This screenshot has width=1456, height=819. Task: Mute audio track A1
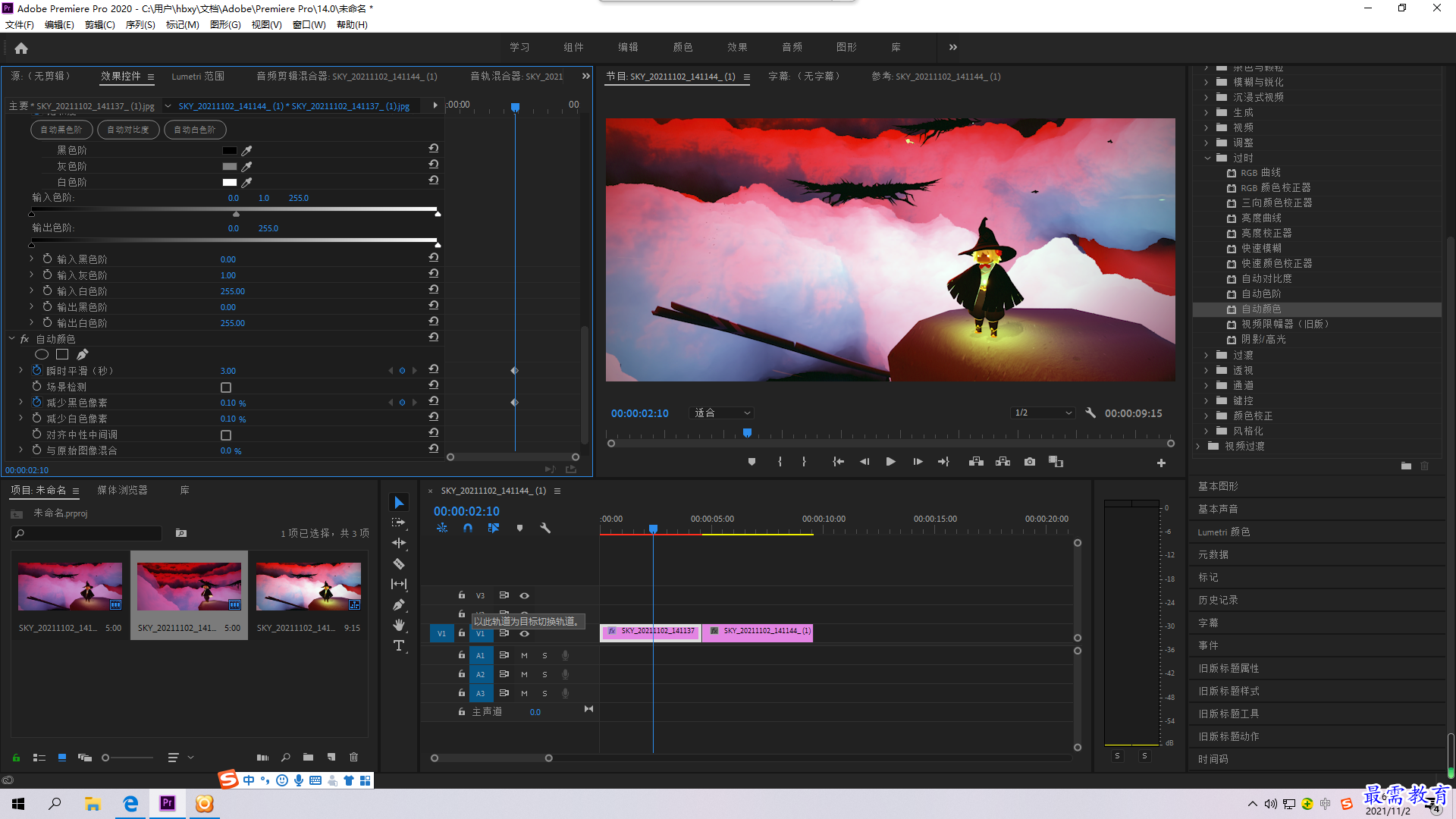pyautogui.click(x=524, y=656)
